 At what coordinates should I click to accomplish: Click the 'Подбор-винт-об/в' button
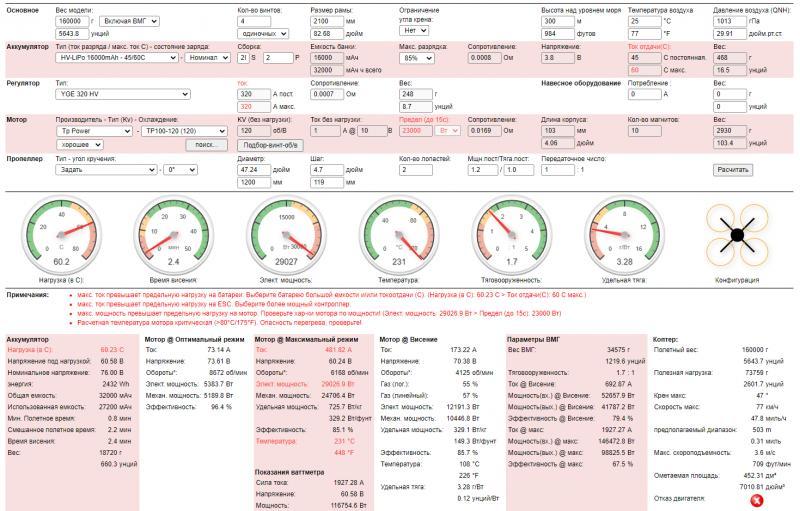[271, 145]
